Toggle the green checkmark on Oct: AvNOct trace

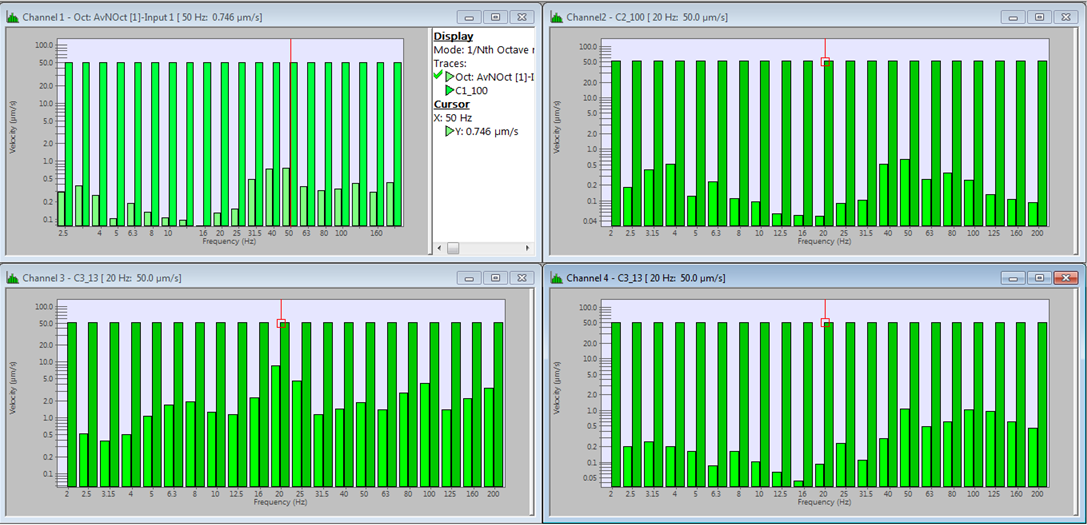pos(437,75)
